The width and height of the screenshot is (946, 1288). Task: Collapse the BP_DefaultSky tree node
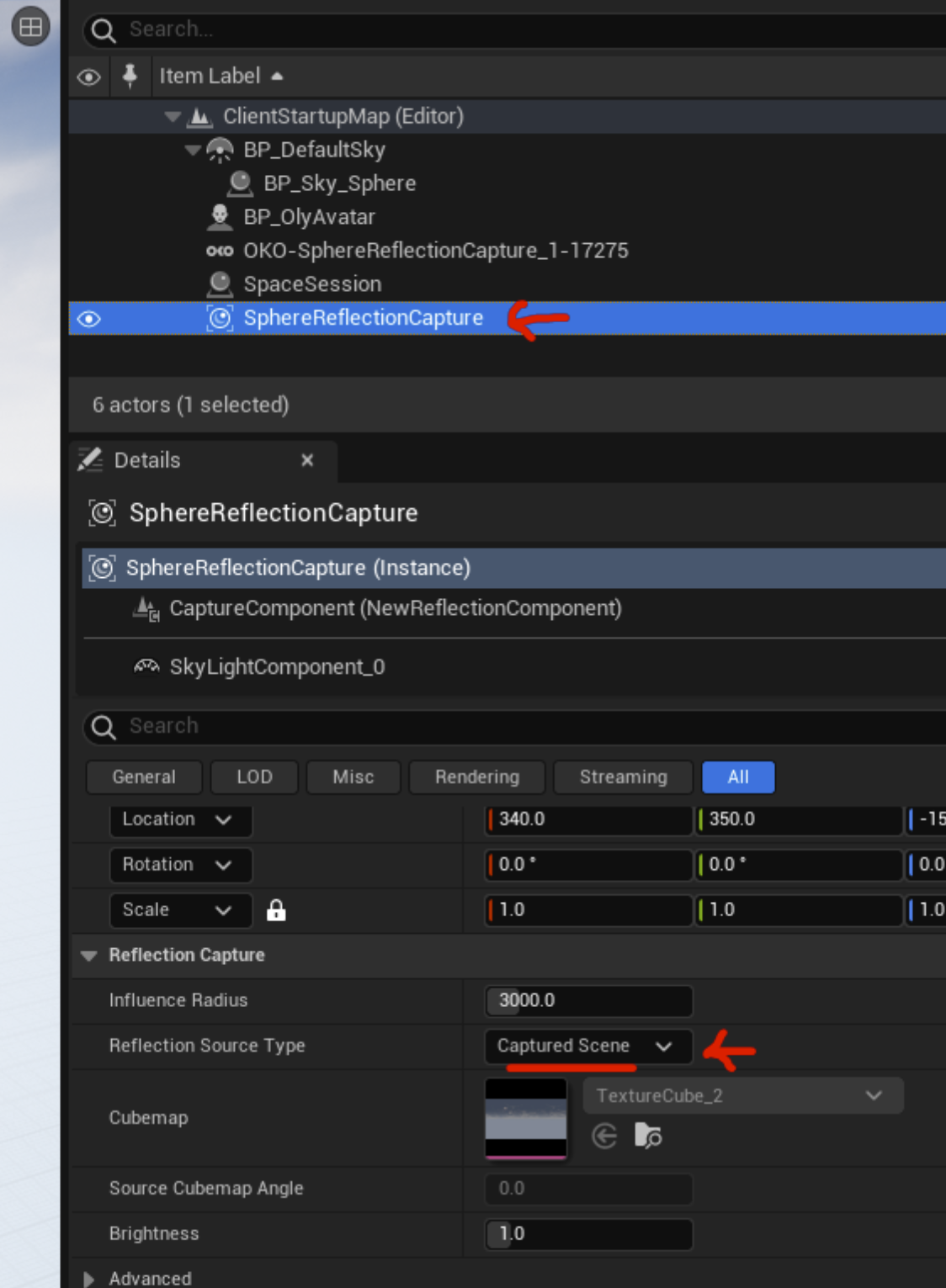pos(193,150)
